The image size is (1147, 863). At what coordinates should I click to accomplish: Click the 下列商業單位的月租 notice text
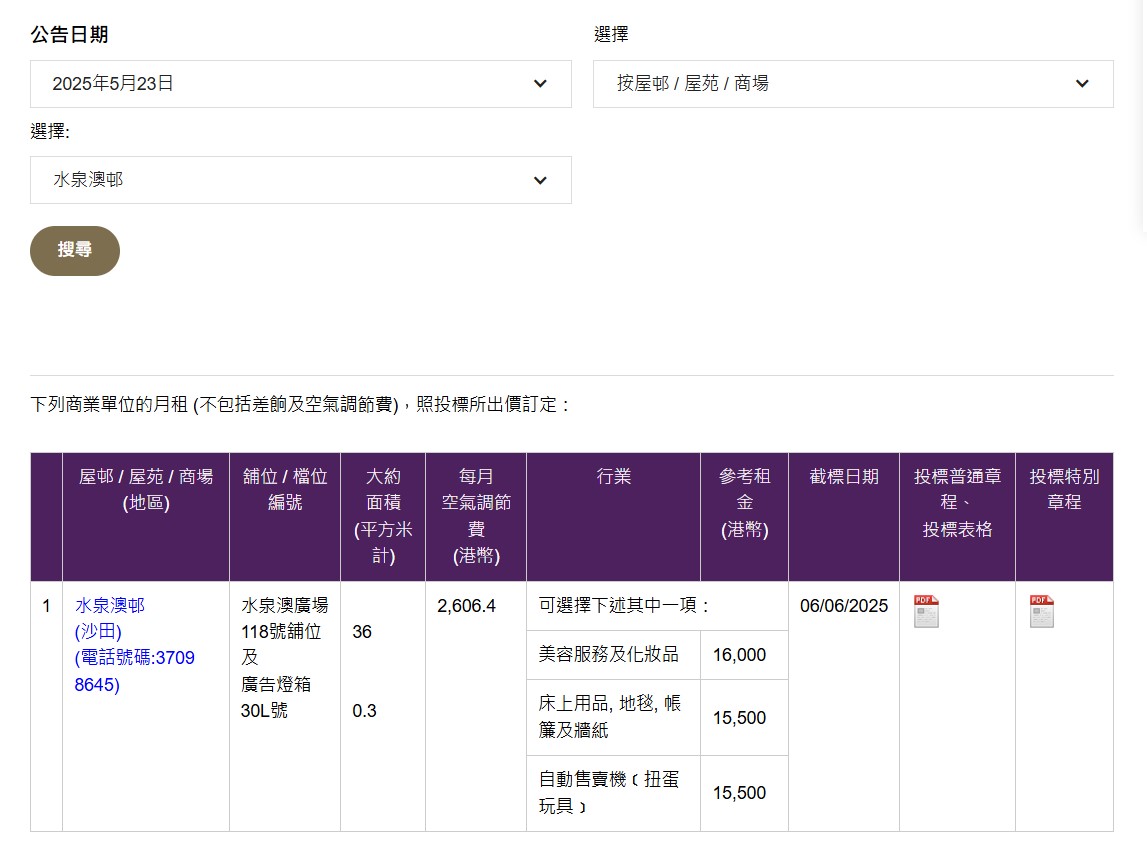point(300,404)
